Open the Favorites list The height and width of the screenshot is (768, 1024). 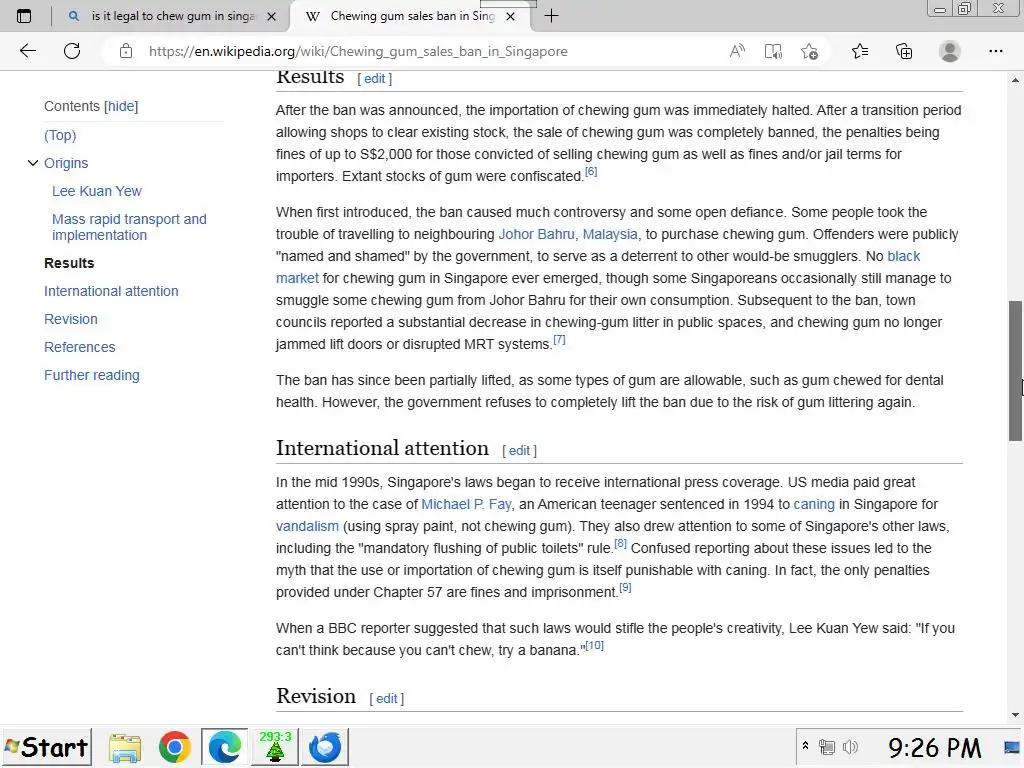[860, 51]
